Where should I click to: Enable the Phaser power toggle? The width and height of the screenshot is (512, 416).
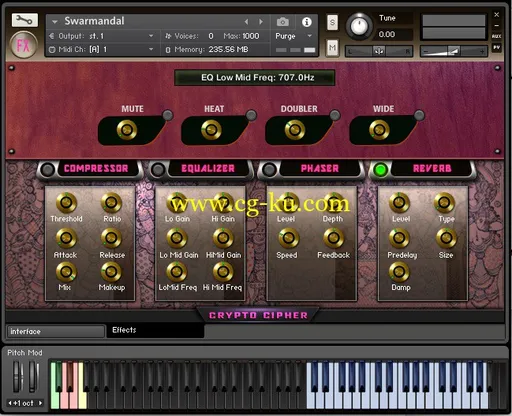point(269,170)
